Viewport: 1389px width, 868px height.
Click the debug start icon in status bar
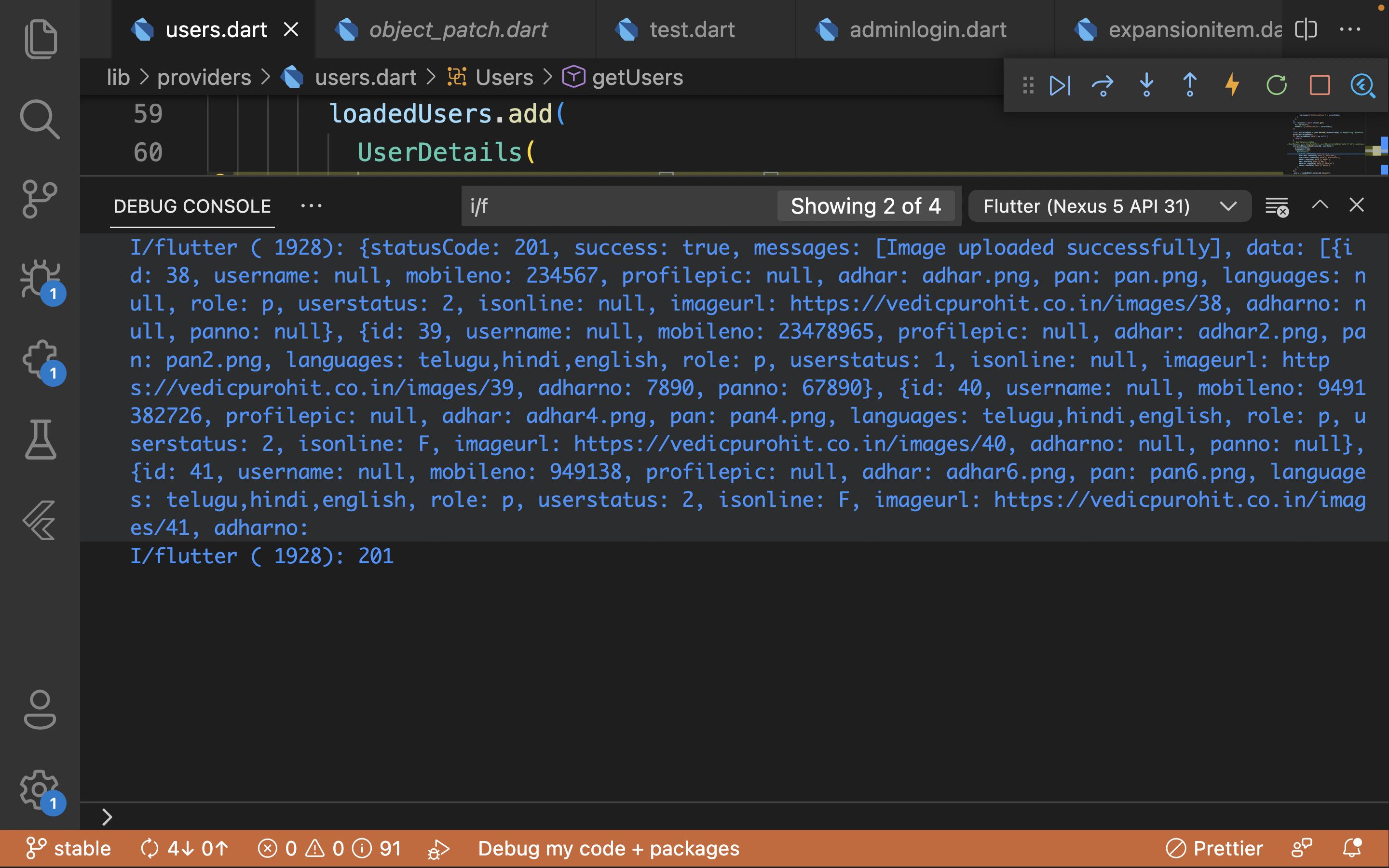440,849
